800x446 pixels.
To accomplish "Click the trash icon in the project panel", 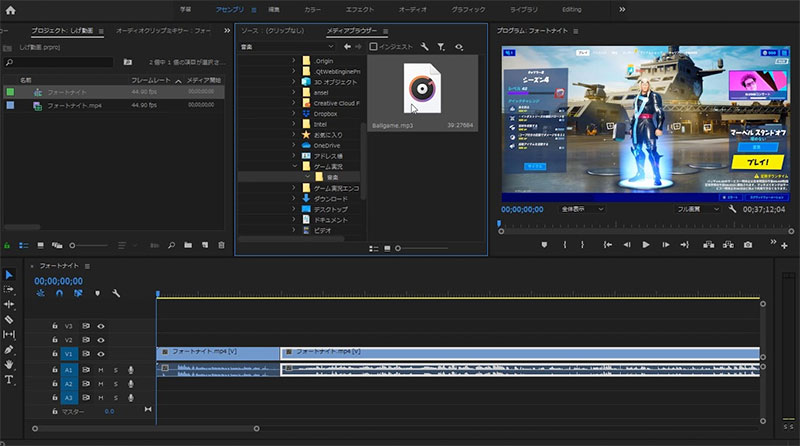I will coord(221,244).
